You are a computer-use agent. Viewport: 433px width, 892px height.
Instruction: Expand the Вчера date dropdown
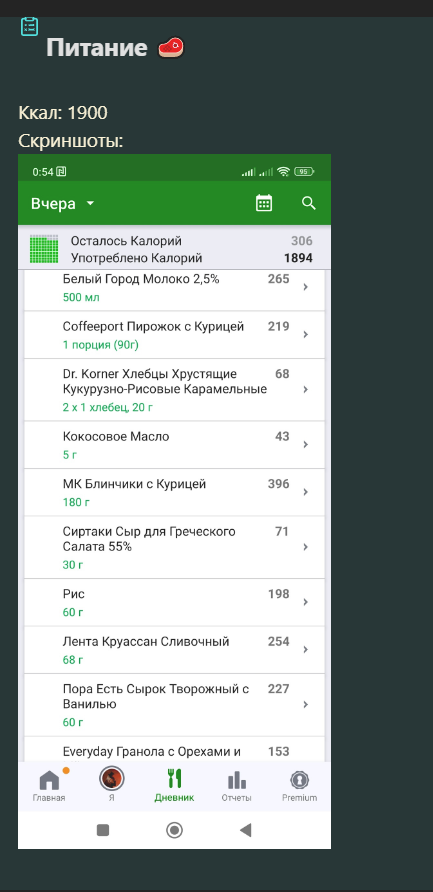point(63,204)
